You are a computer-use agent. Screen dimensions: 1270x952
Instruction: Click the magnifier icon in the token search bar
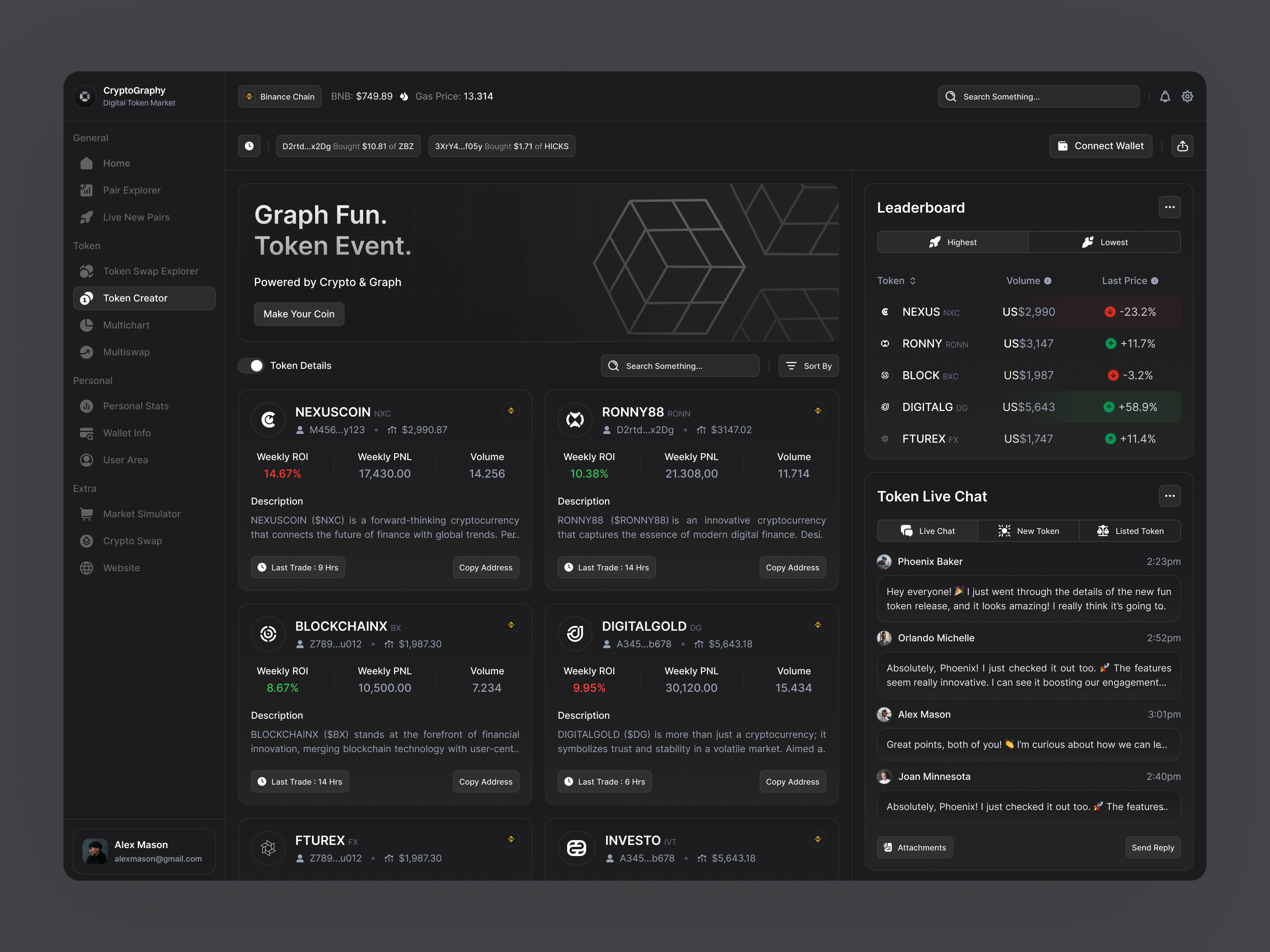click(613, 366)
